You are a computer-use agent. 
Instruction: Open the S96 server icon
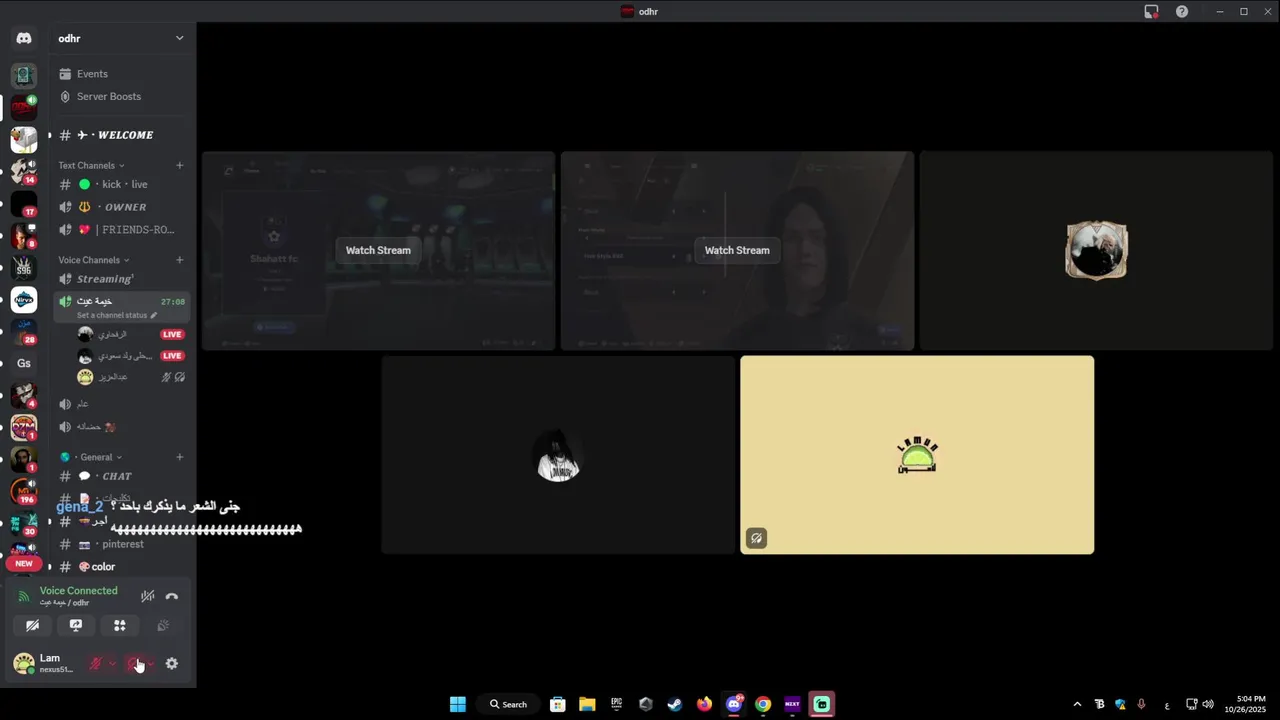[x=24, y=269]
